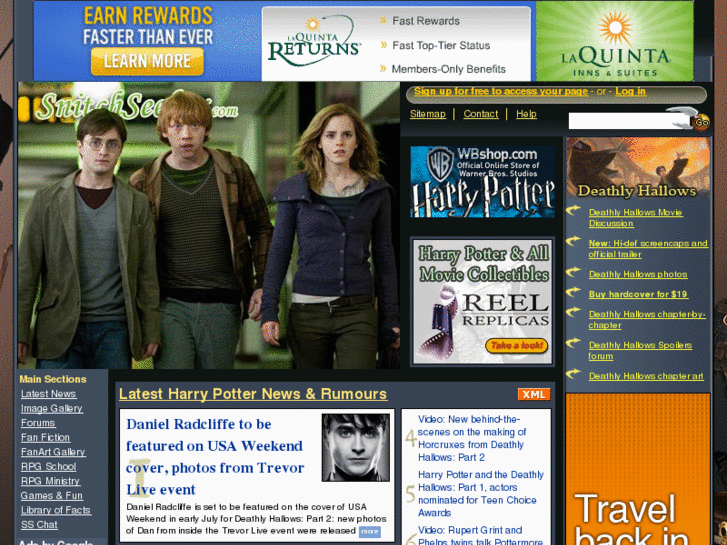This screenshot has width=727, height=545.
Task: Click arrow icon beside Buy hardcover for $19
Action: pyautogui.click(x=573, y=292)
